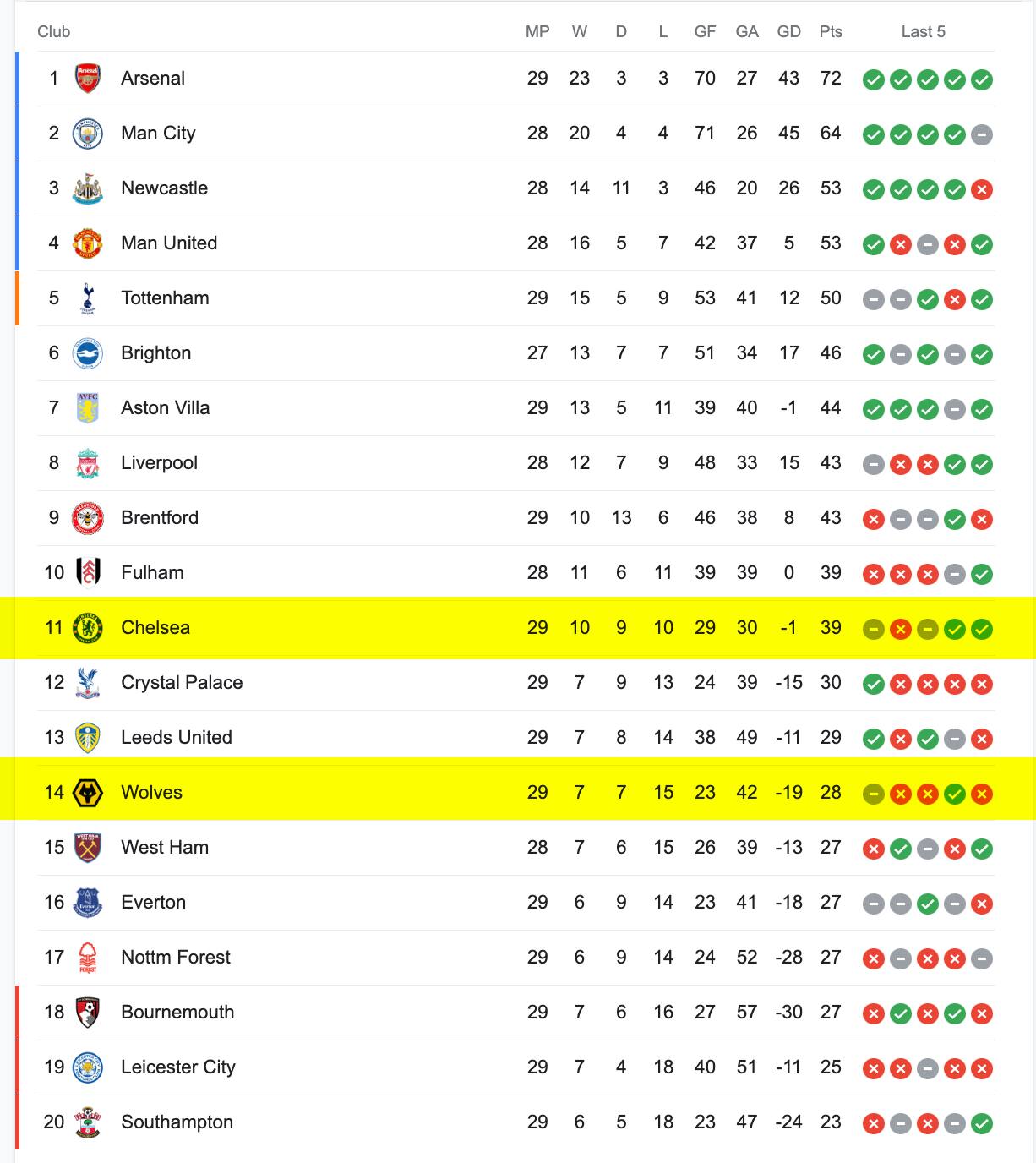The width and height of the screenshot is (1036, 1163).
Task: Click Newcastle's most recent loss icon
Action: click(982, 189)
